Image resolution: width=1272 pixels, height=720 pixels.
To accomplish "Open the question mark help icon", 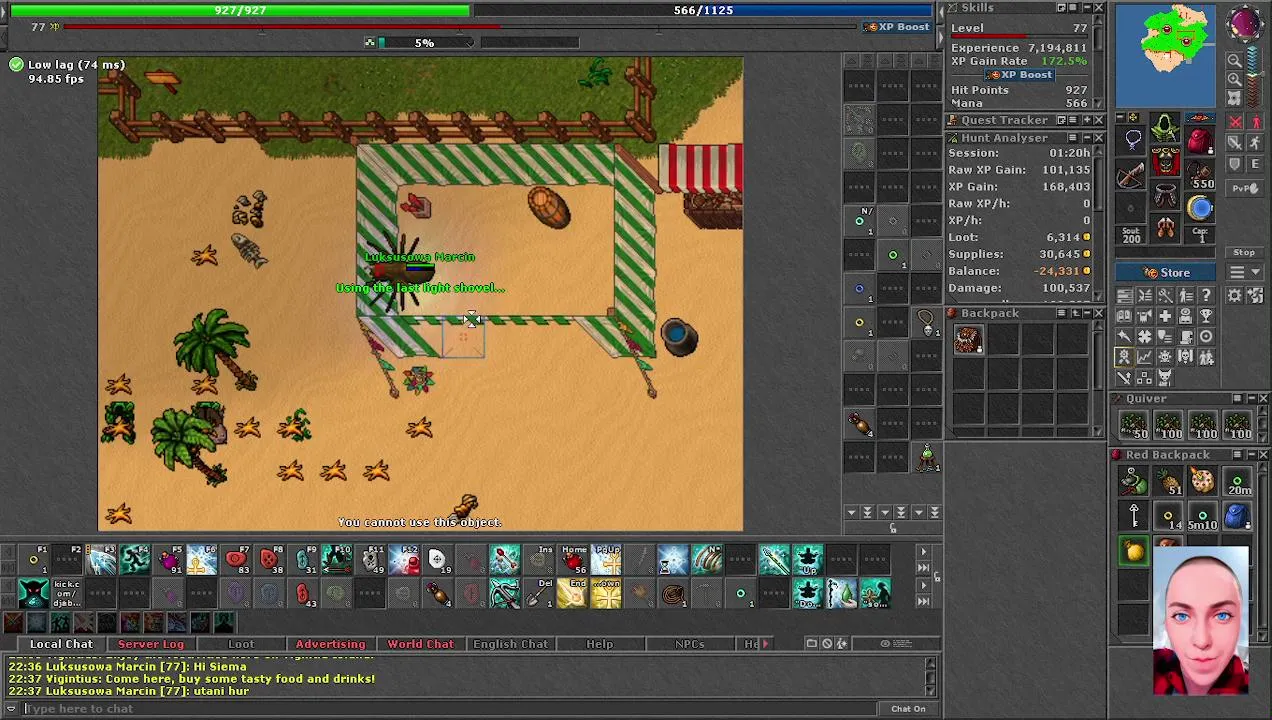I will coord(1206,295).
